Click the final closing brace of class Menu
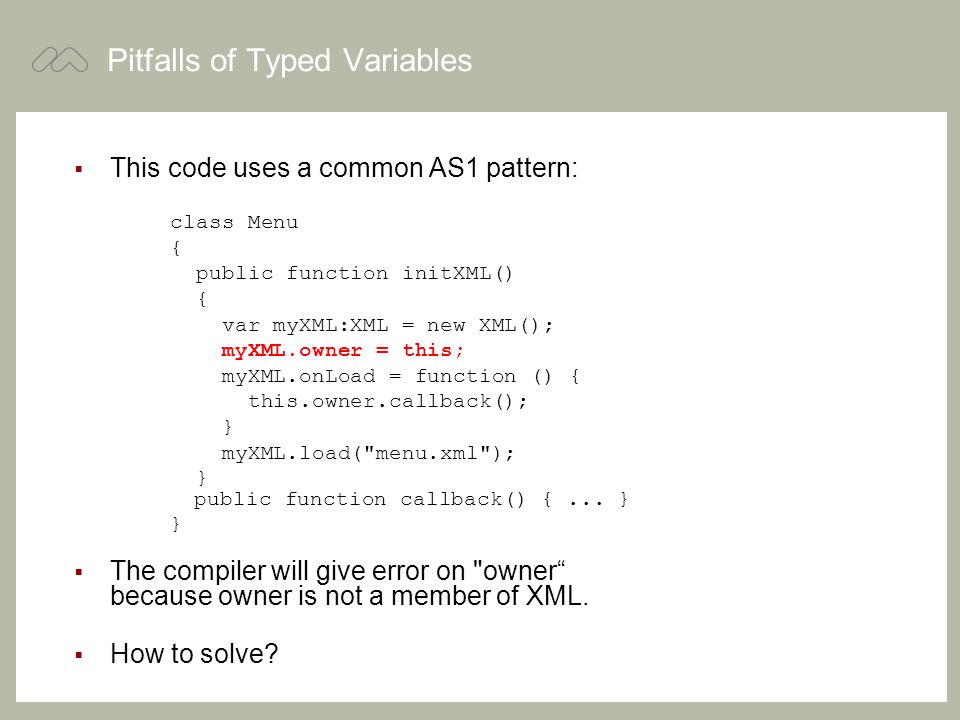This screenshot has height=720, width=960. coord(176,524)
